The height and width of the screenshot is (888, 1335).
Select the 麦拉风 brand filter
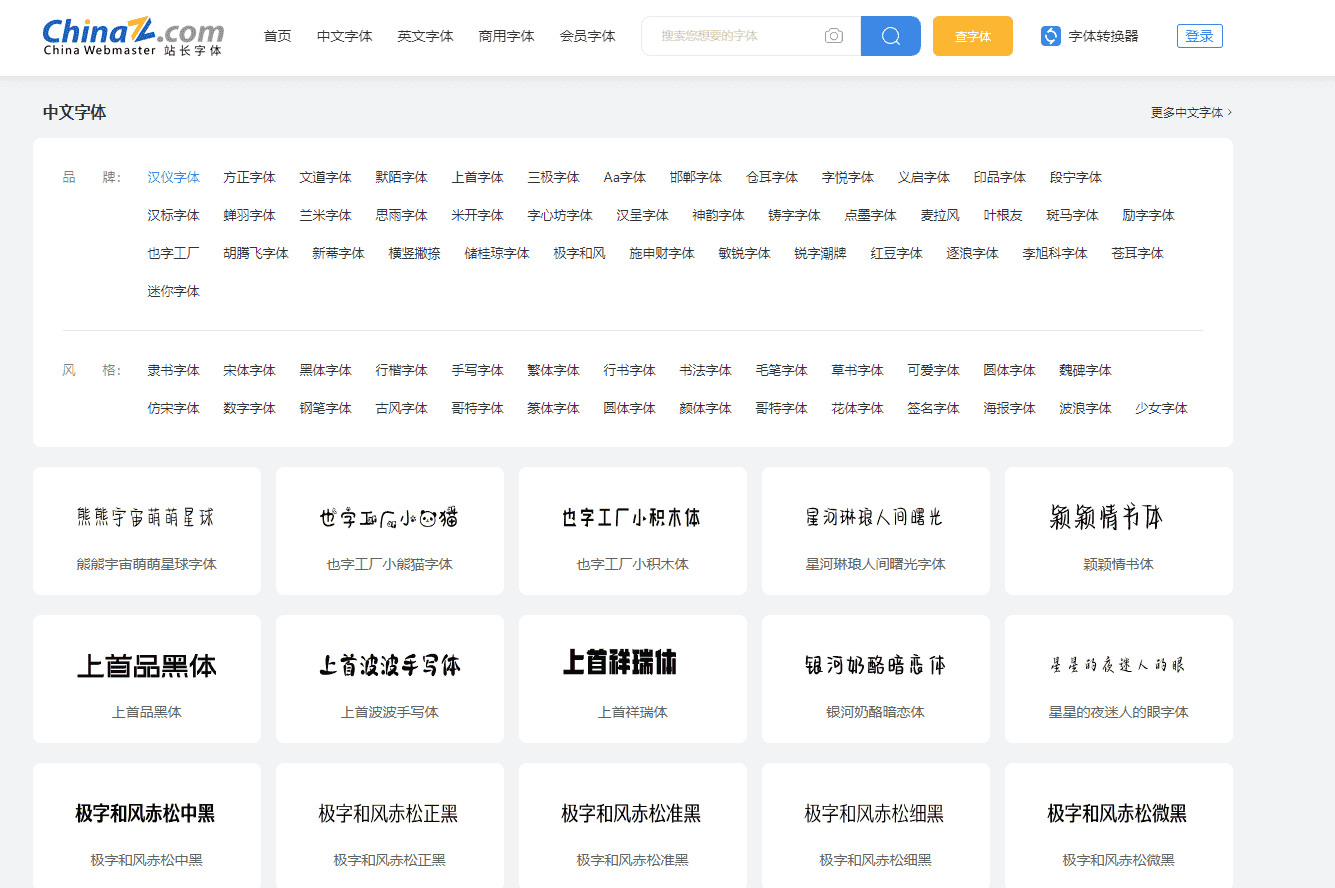940,215
